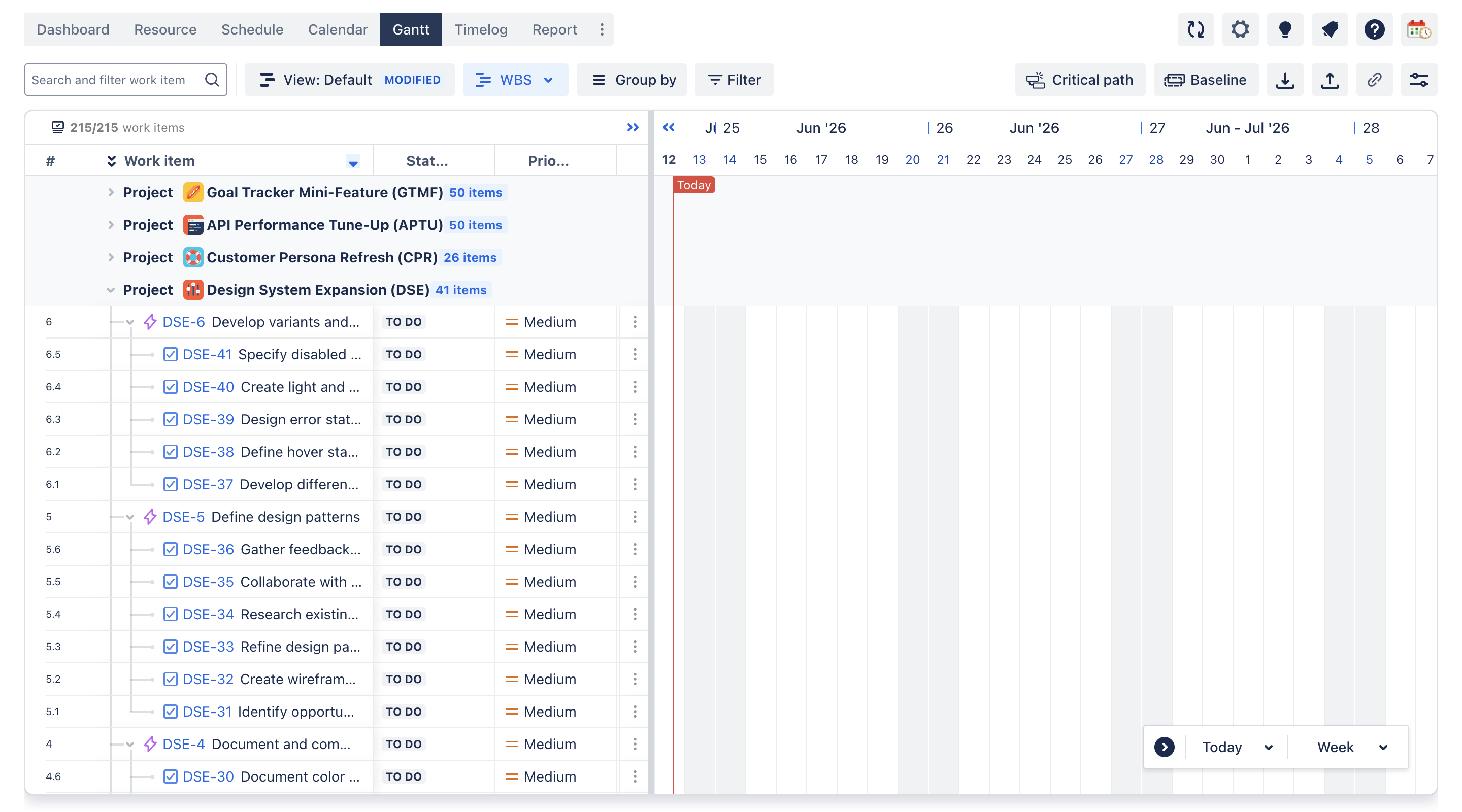Open more options for DSE-41 row
The height and width of the screenshot is (812, 1462).
point(635,354)
